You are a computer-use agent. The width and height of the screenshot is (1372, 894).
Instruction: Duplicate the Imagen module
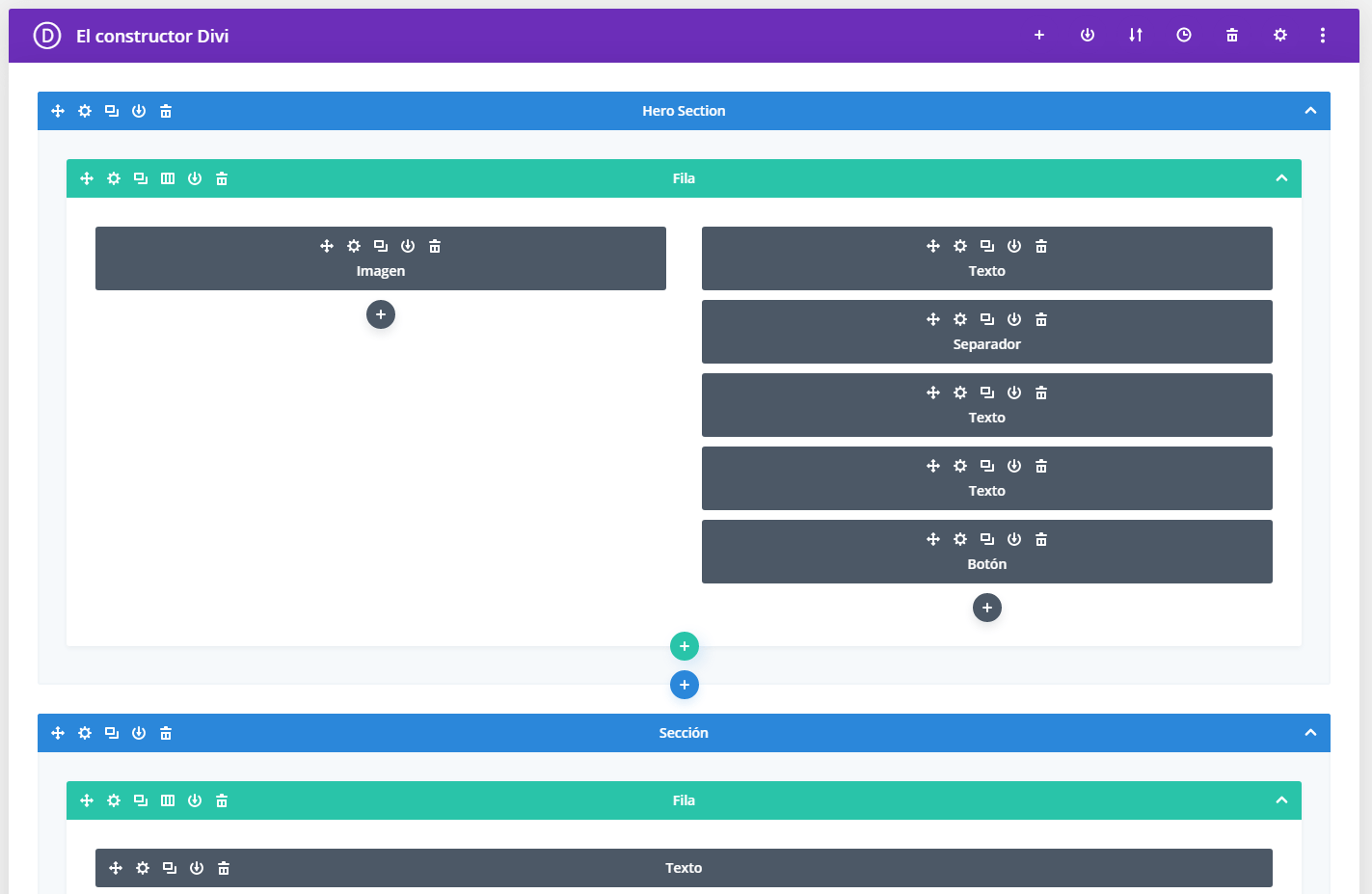point(381,246)
